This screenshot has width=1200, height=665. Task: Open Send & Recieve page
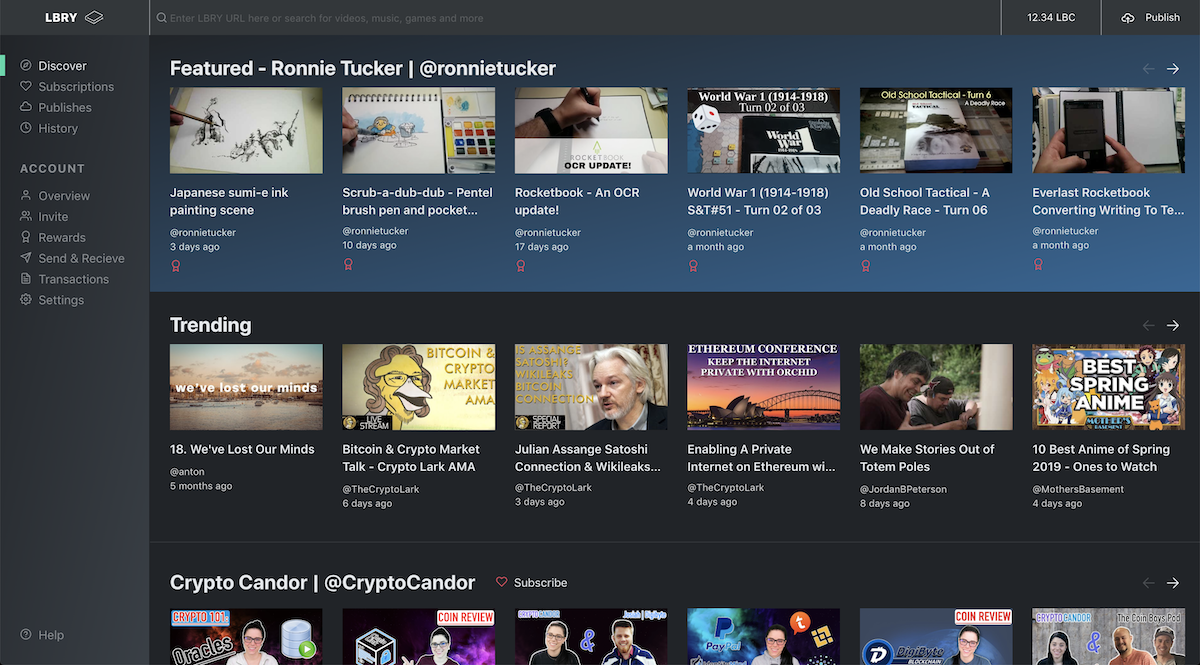click(81, 258)
